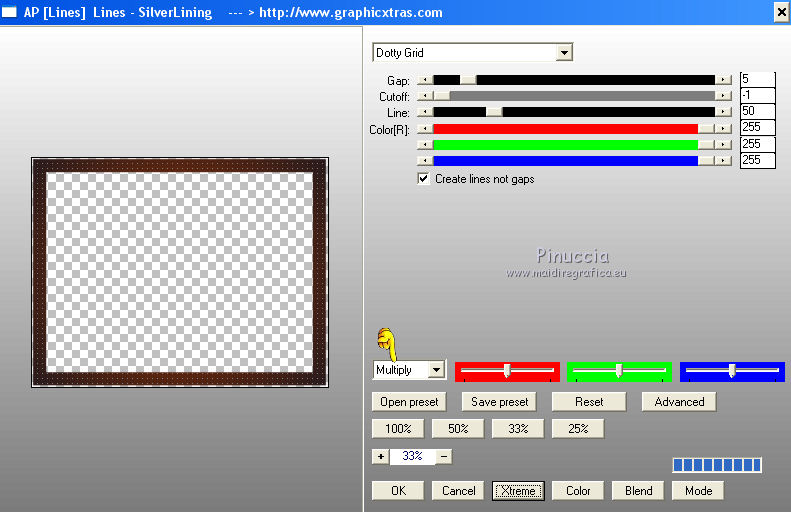
Task: Click left arrow of Line slider
Action: click(x=425, y=112)
